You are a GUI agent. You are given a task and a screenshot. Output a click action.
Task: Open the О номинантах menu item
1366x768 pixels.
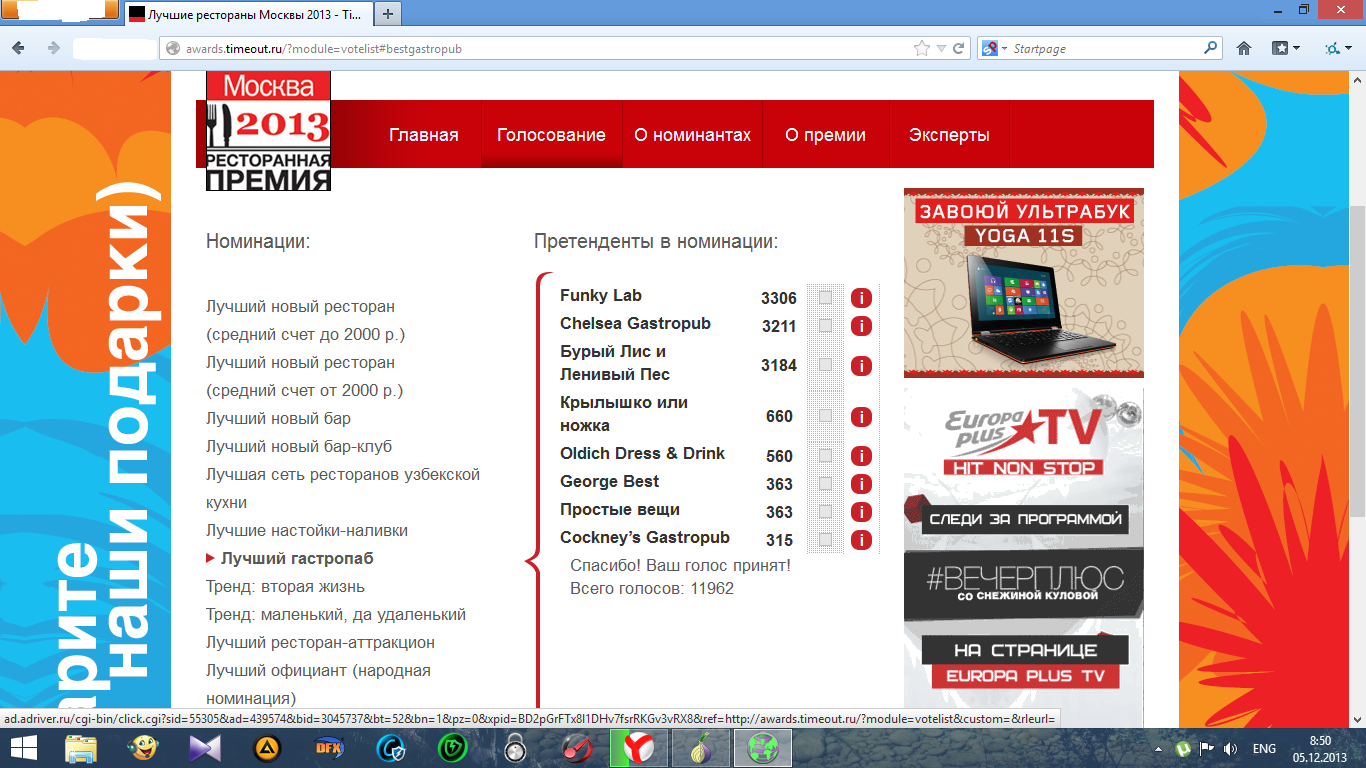tap(692, 135)
